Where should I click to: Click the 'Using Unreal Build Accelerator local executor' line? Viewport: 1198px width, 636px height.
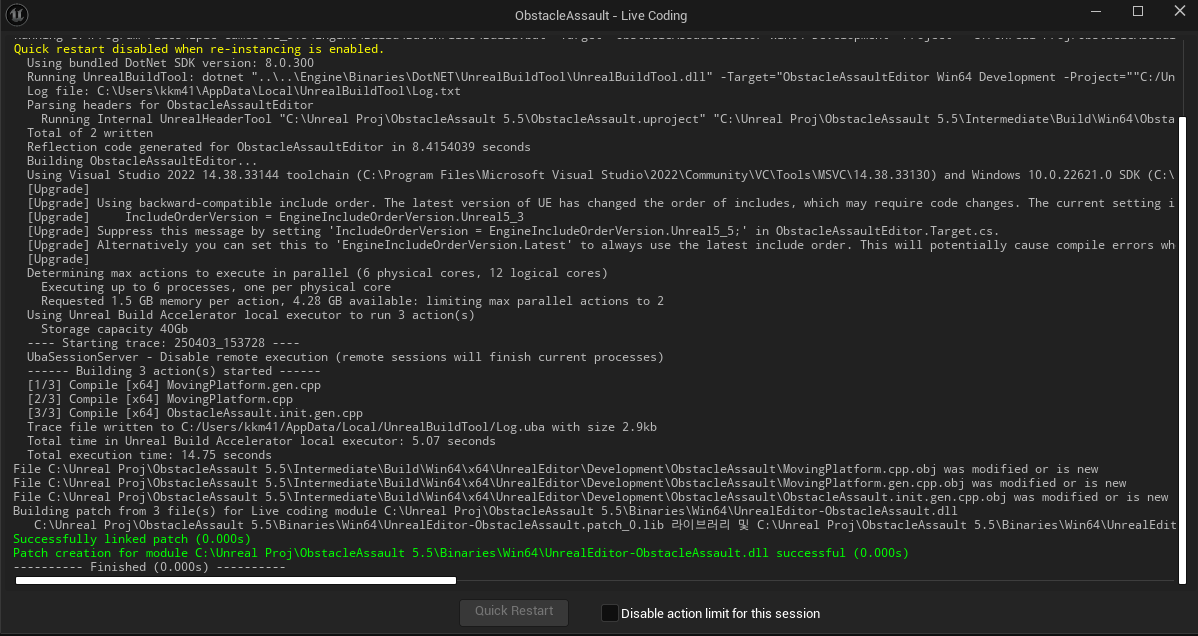pos(251,315)
